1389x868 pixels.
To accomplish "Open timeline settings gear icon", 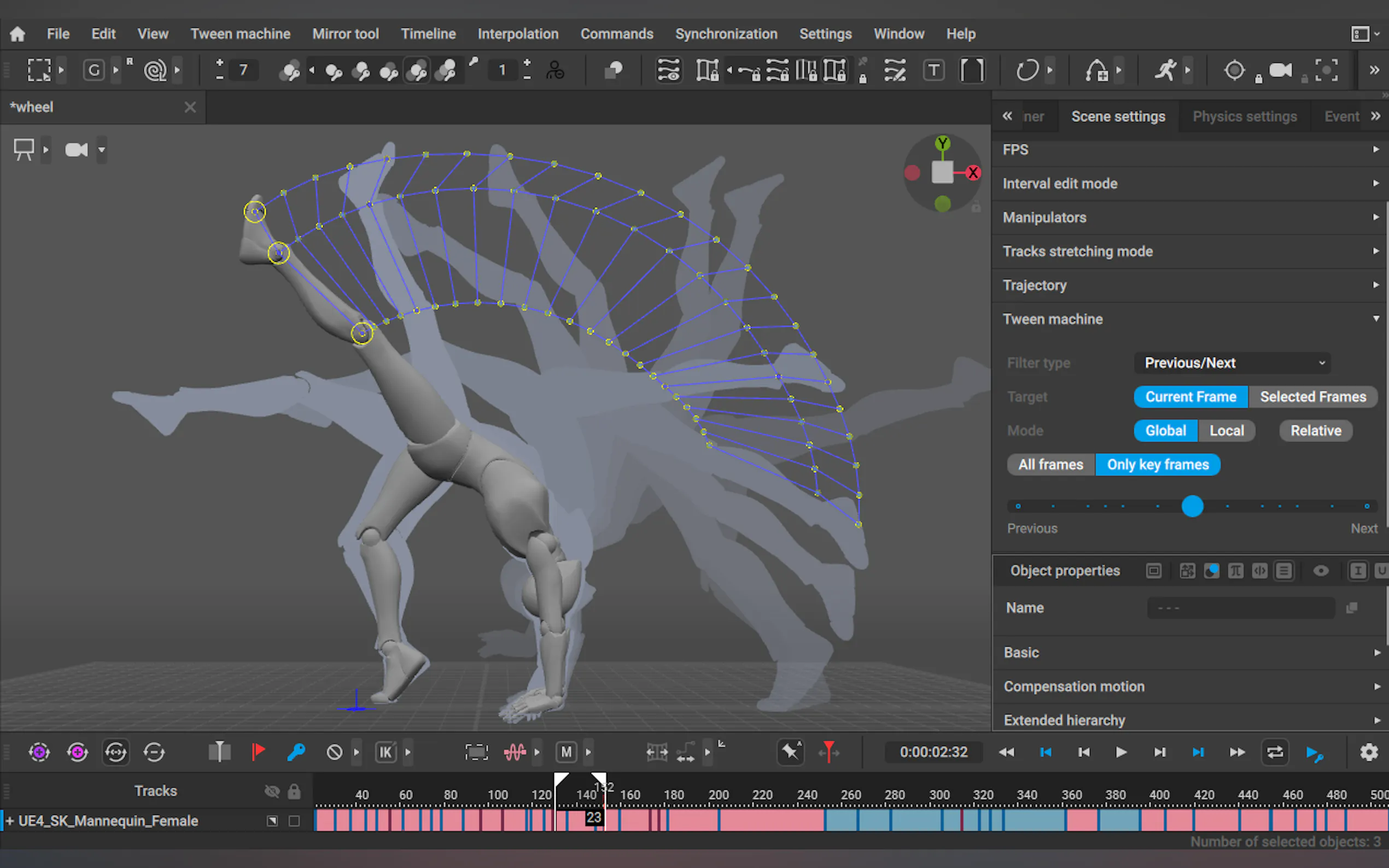I will (1369, 752).
